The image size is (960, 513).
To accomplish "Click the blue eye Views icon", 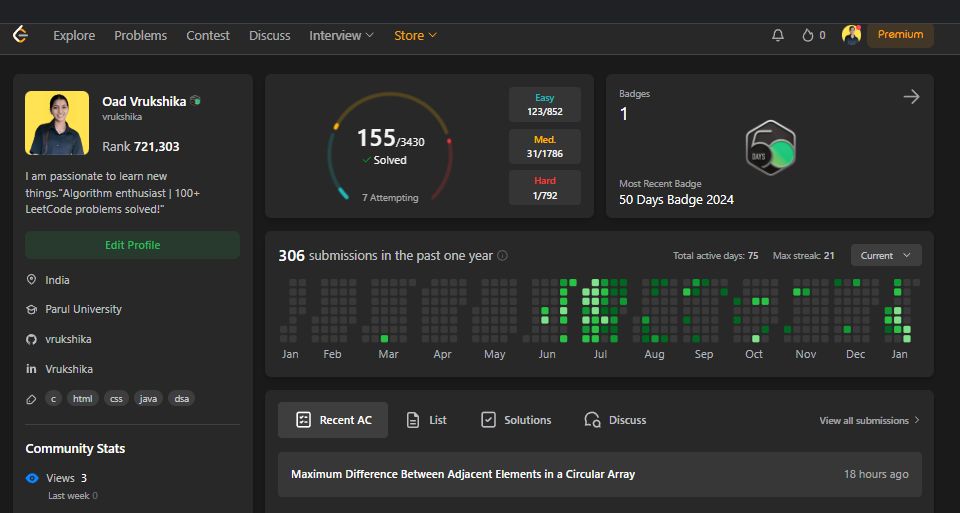I will click(32, 478).
